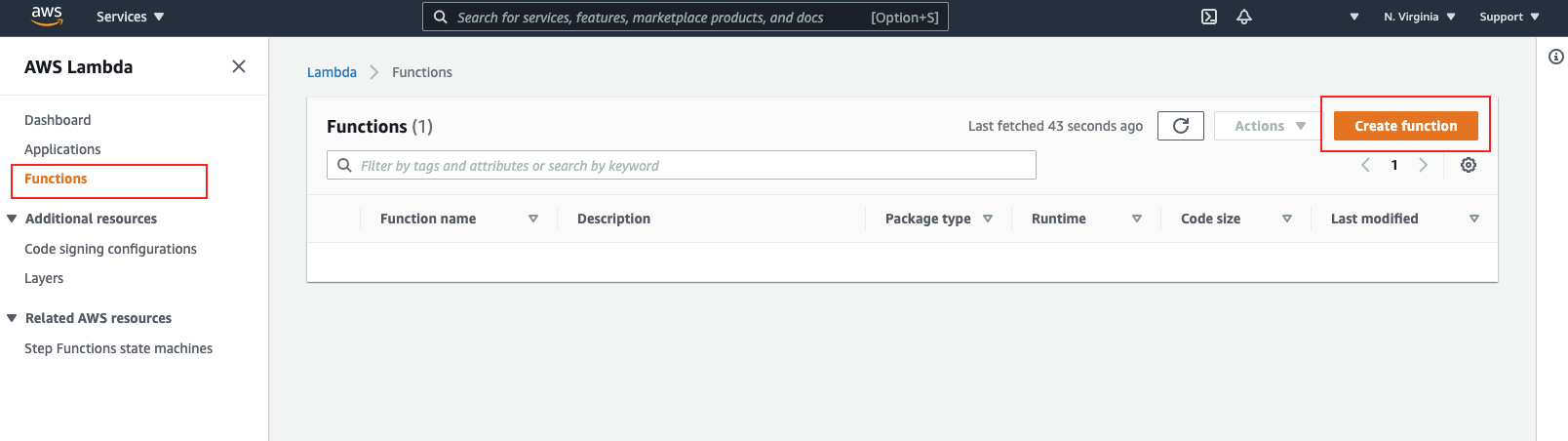Collapse the Additional resources section

tap(12, 219)
